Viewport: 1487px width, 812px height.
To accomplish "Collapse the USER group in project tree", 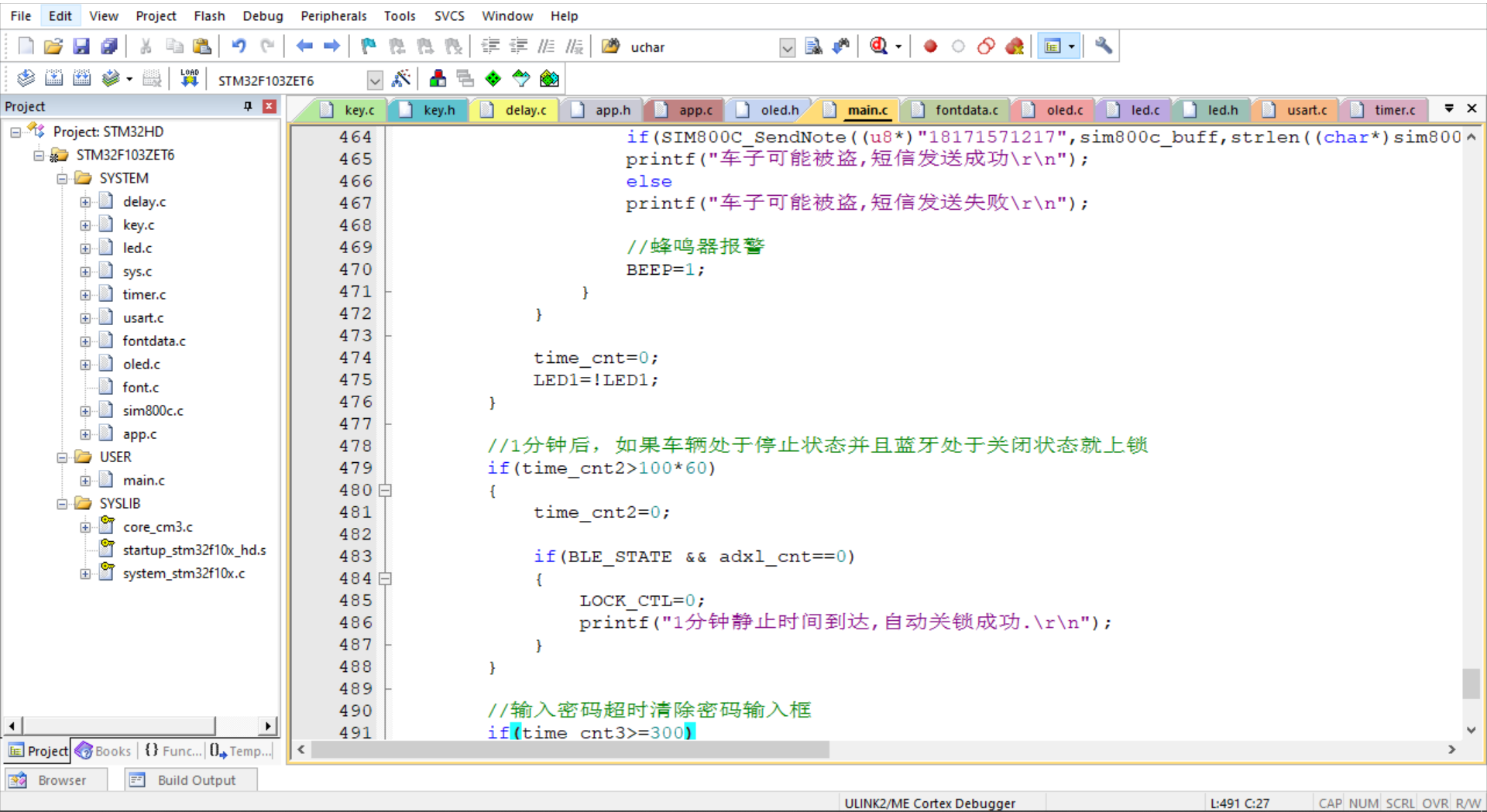I will coord(62,457).
